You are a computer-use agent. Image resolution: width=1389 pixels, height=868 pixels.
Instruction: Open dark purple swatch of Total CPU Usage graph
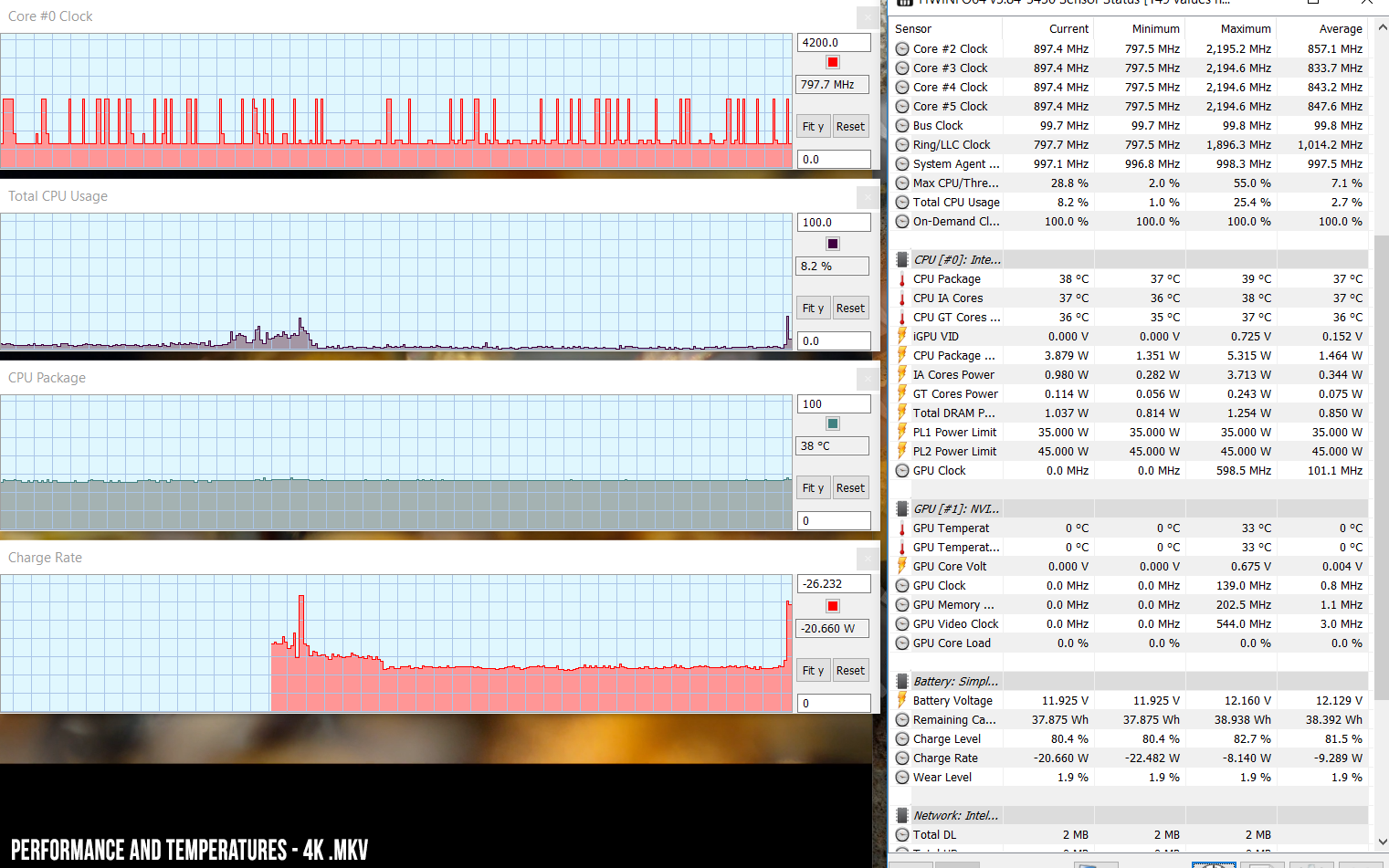[x=833, y=244]
